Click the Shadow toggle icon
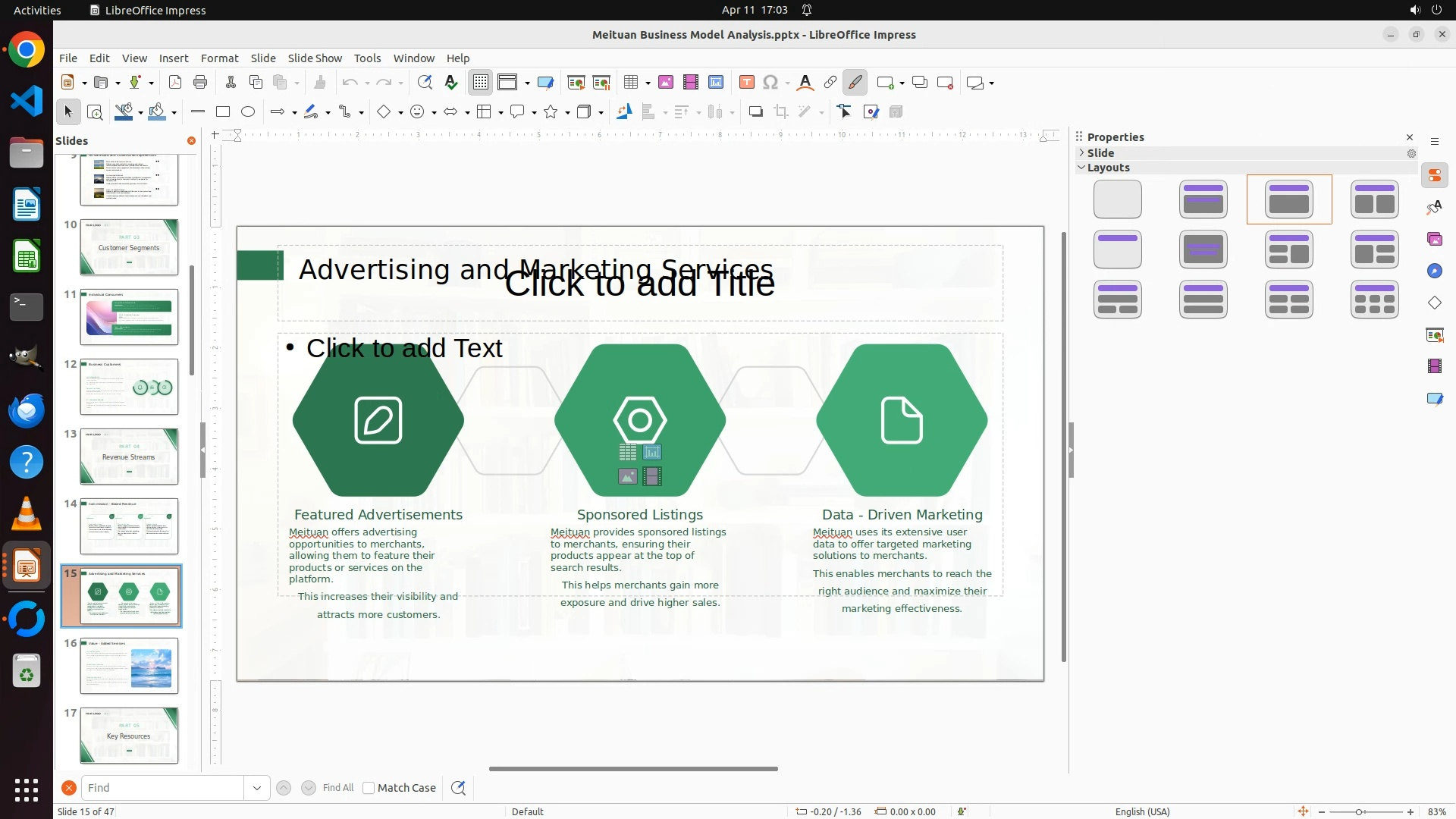This screenshot has width=1456, height=819. (x=755, y=112)
